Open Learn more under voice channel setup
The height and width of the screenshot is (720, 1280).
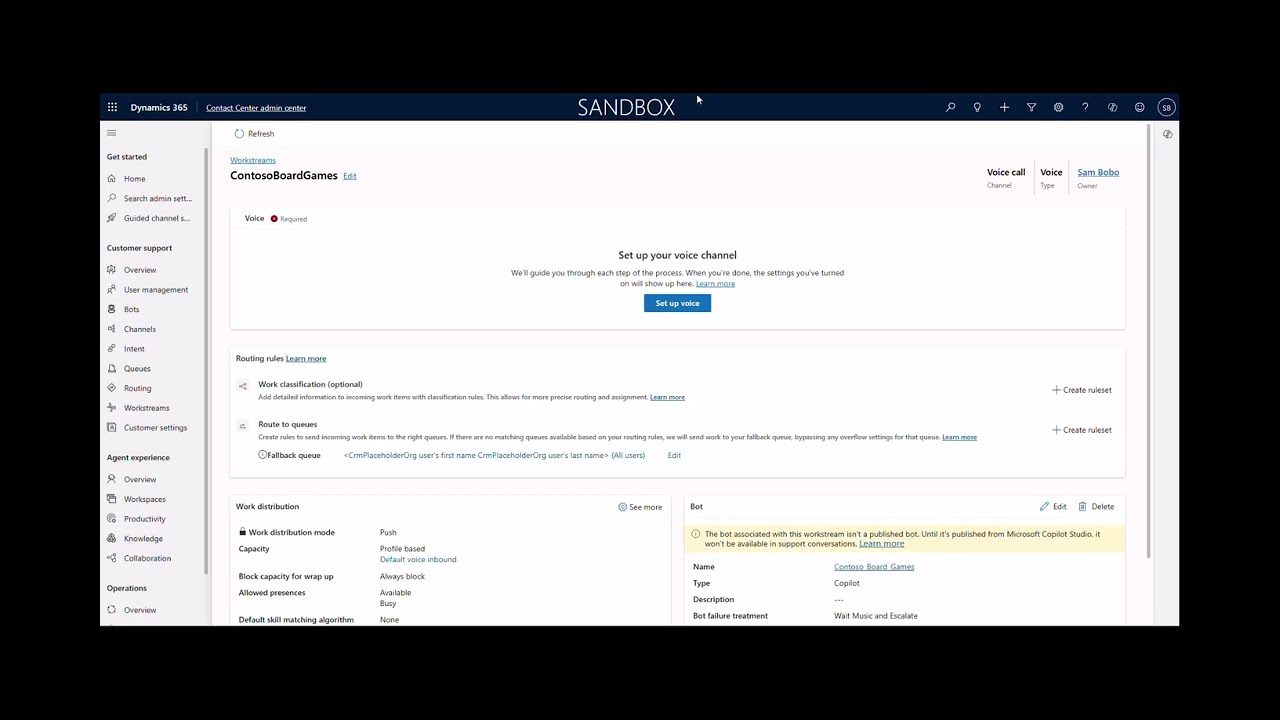click(x=715, y=284)
